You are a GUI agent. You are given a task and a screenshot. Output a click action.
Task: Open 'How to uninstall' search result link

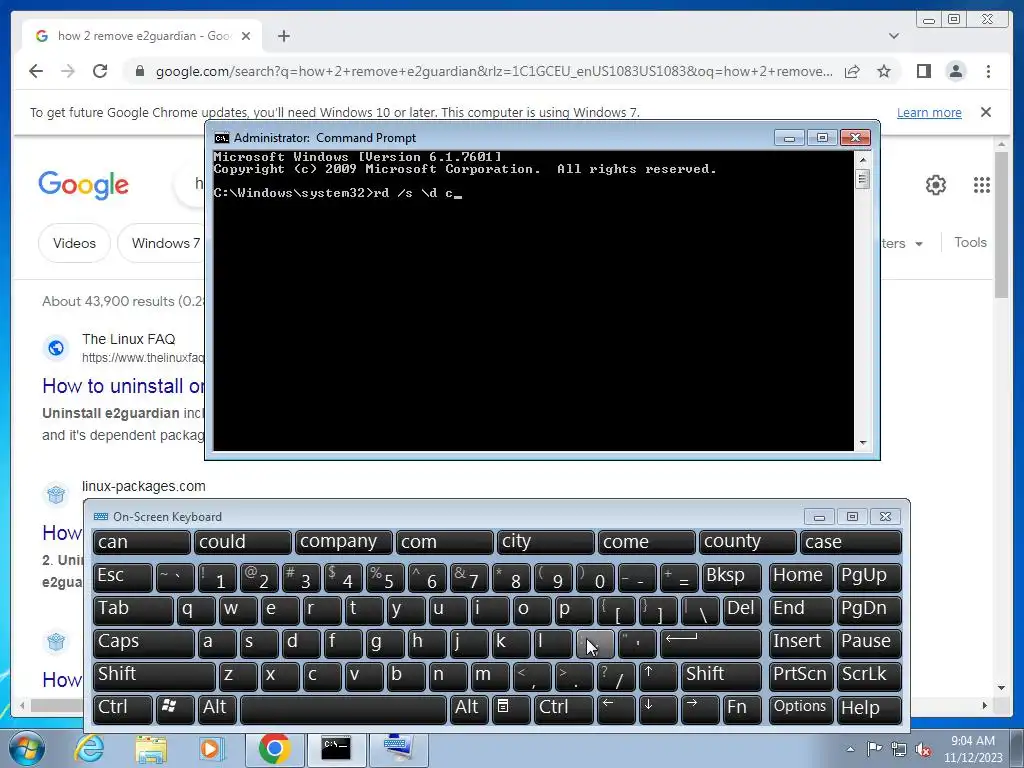123,386
